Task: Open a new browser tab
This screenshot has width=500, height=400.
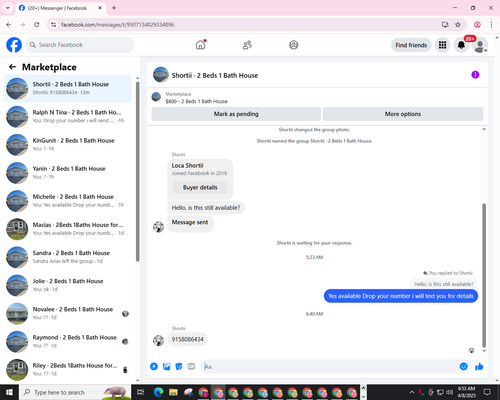Action: 114,8
